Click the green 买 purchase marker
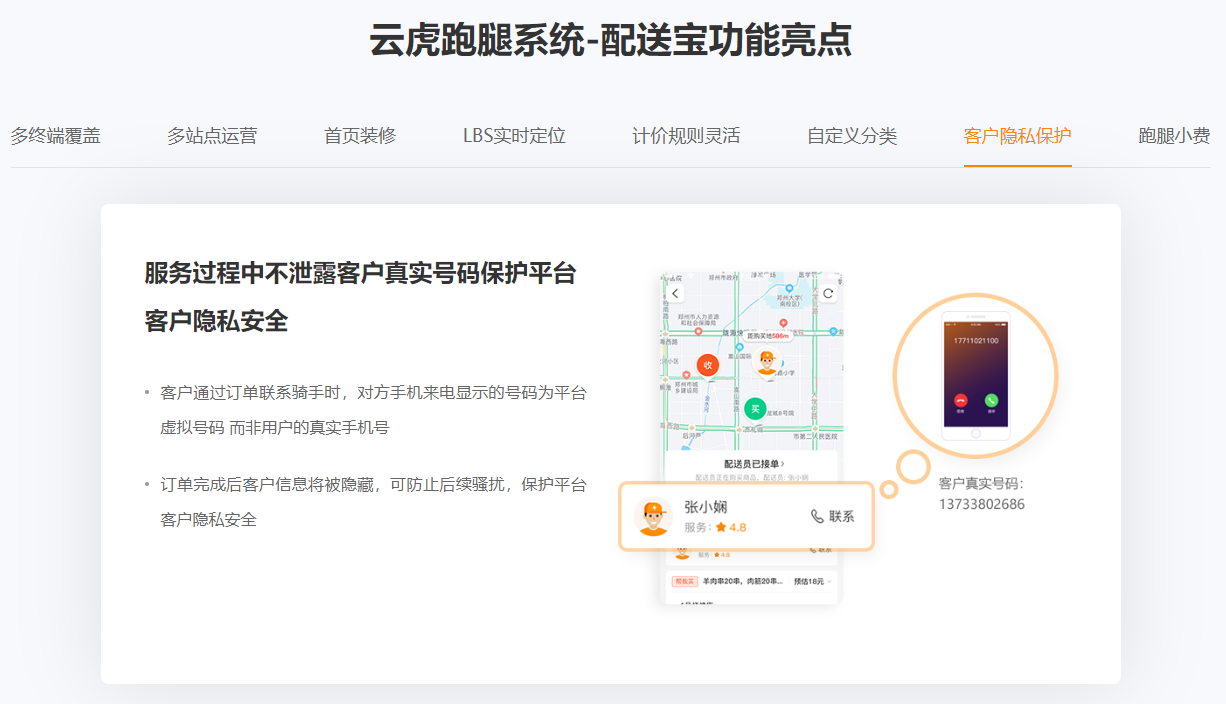1226x704 pixels. point(755,408)
